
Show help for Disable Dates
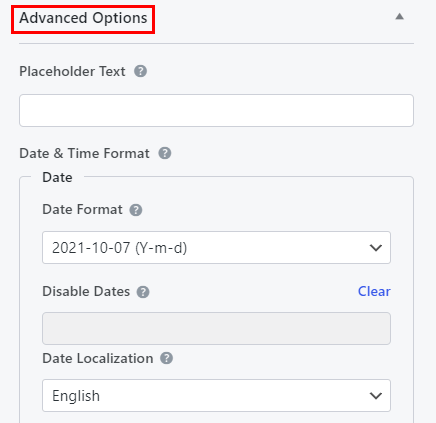click(143, 292)
